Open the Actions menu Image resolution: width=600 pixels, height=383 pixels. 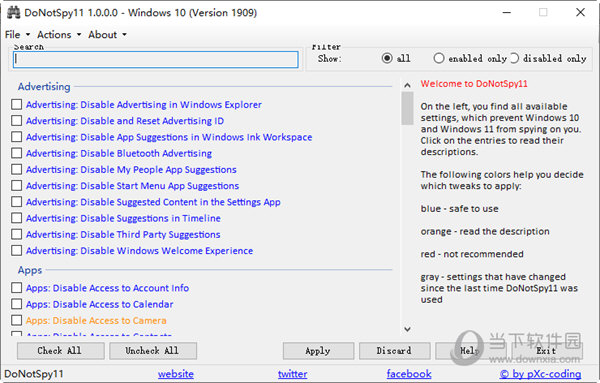54,35
